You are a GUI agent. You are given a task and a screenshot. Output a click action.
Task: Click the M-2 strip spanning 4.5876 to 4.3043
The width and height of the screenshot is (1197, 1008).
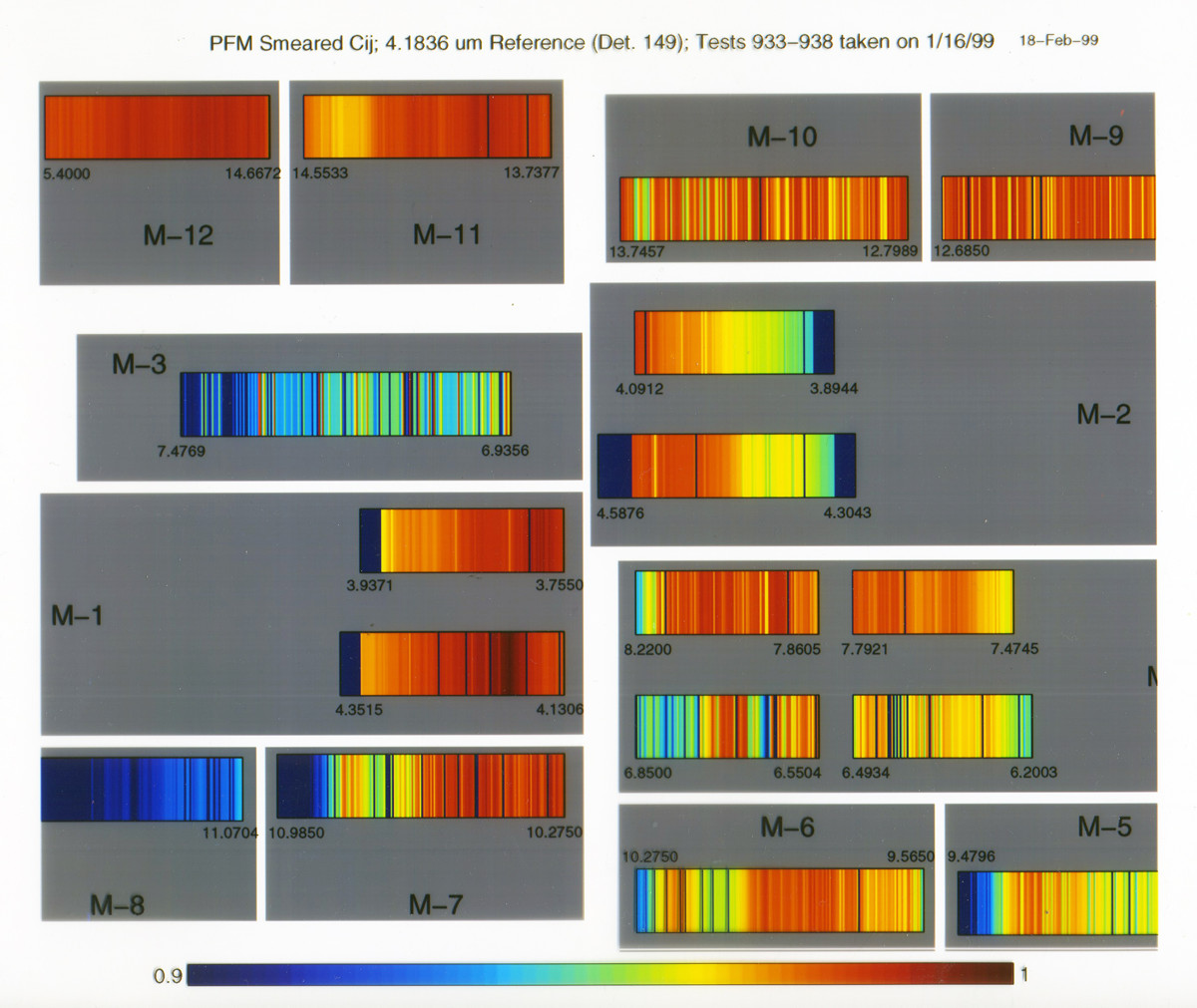(726, 466)
